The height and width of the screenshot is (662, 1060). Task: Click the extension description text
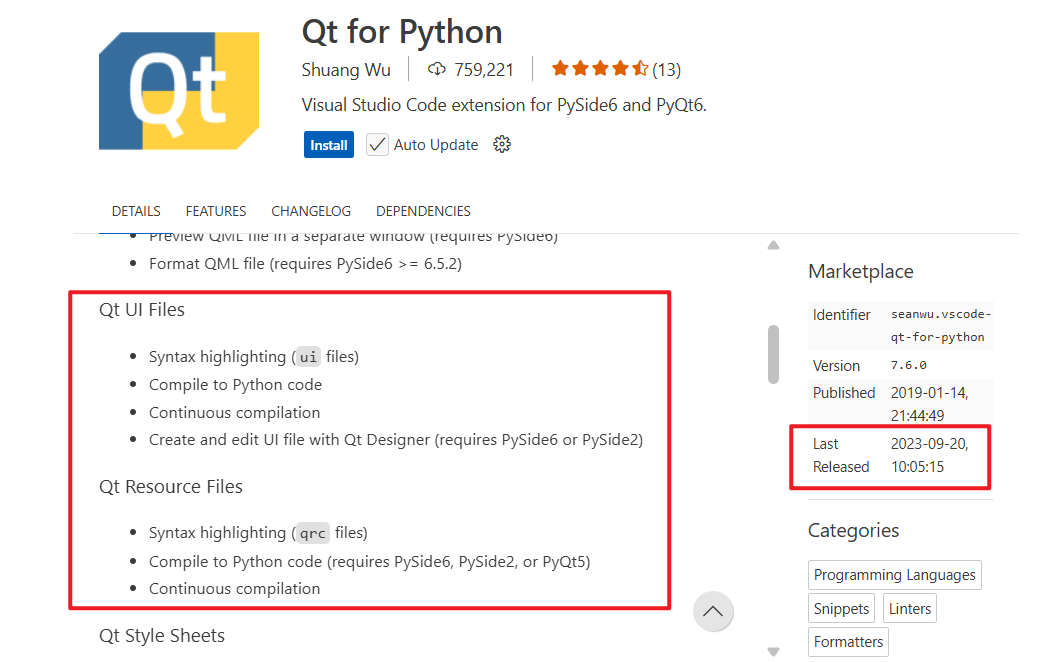click(504, 105)
